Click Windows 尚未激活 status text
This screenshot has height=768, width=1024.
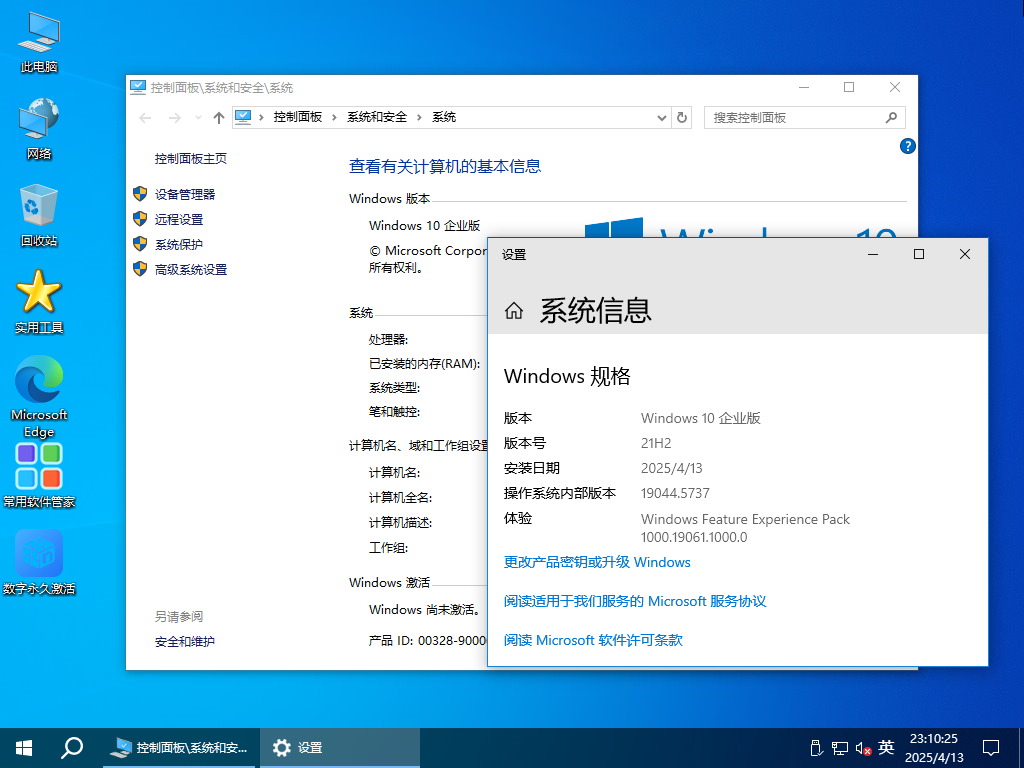(426, 609)
